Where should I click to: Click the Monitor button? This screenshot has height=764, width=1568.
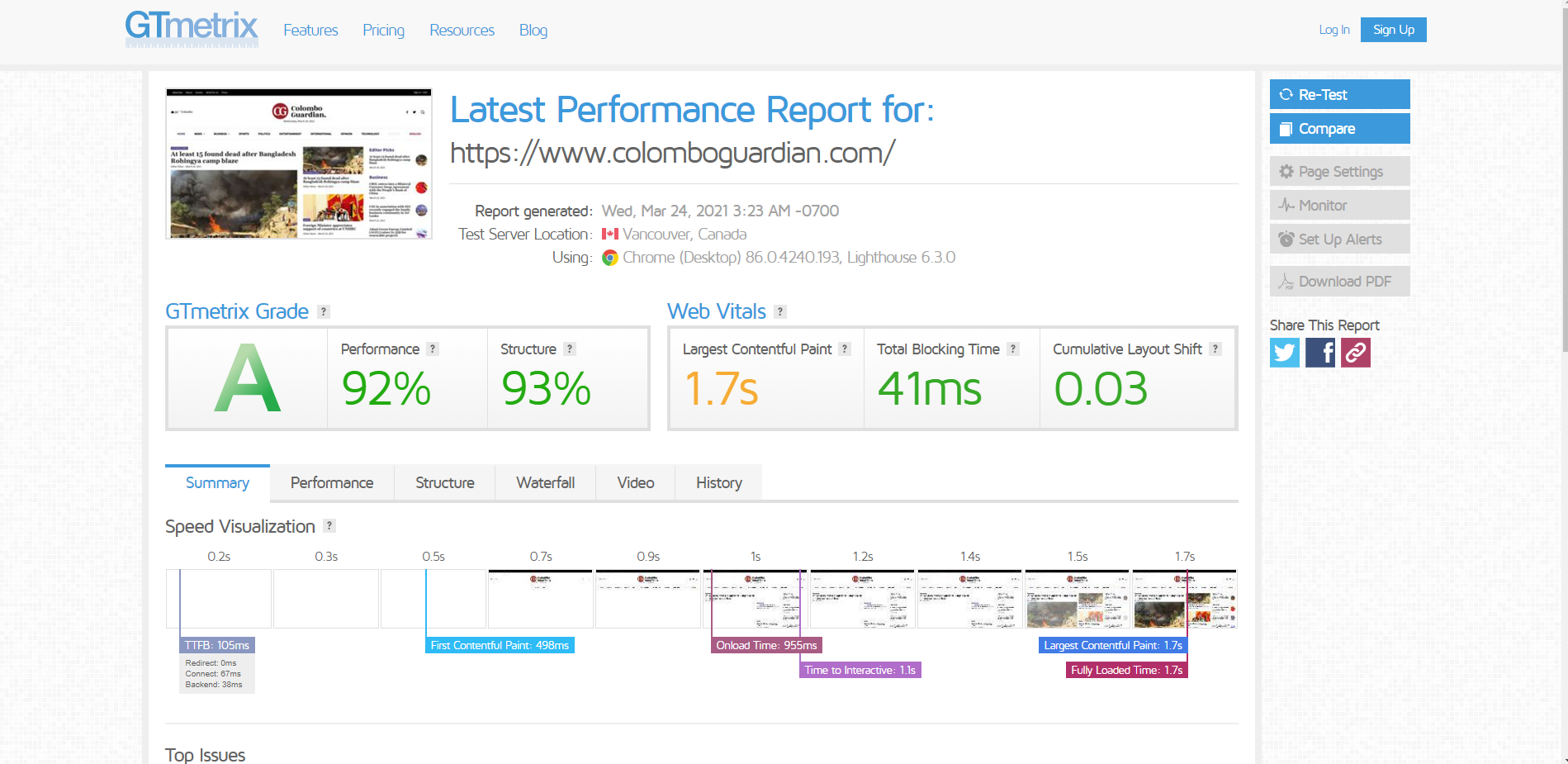(1339, 205)
